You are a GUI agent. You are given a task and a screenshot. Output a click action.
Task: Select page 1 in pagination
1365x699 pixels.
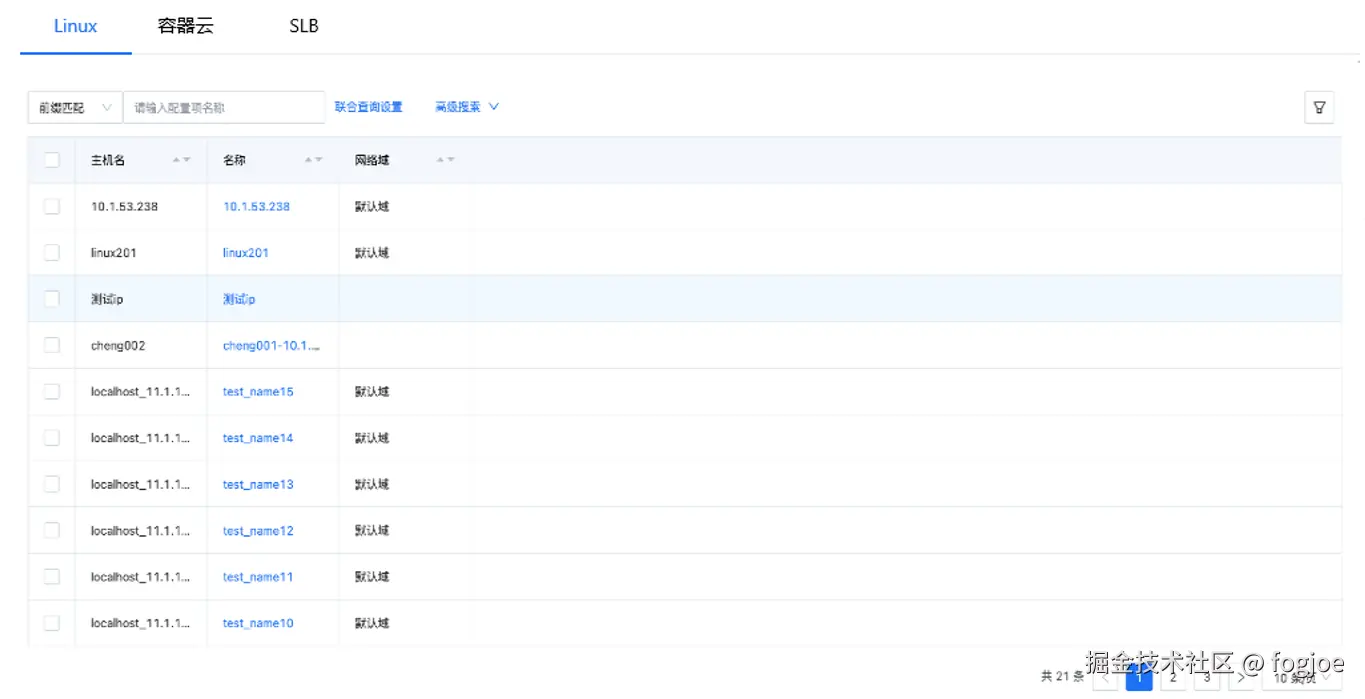(x=1139, y=677)
